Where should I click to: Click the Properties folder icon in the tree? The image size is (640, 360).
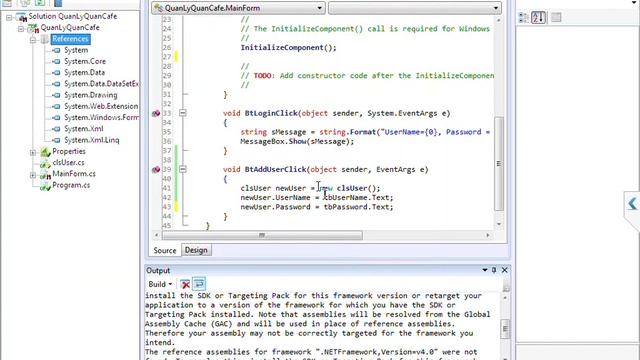[45, 152]
